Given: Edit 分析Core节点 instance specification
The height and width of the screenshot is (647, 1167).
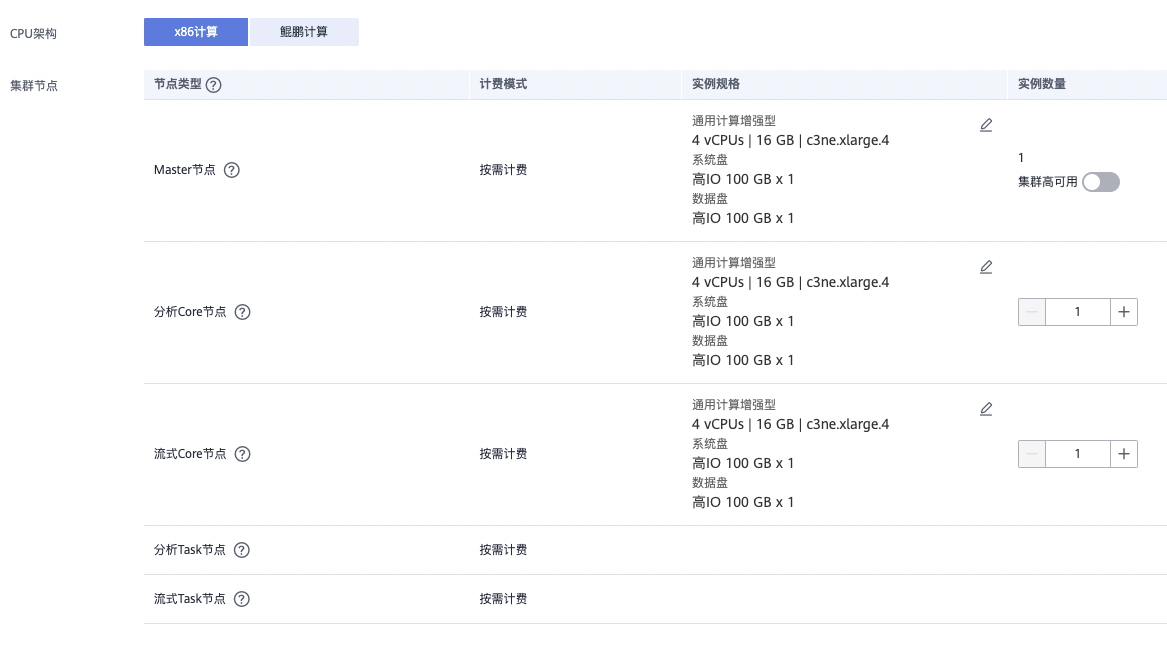Looking at the screenshot, I should [x=986, y=267].
